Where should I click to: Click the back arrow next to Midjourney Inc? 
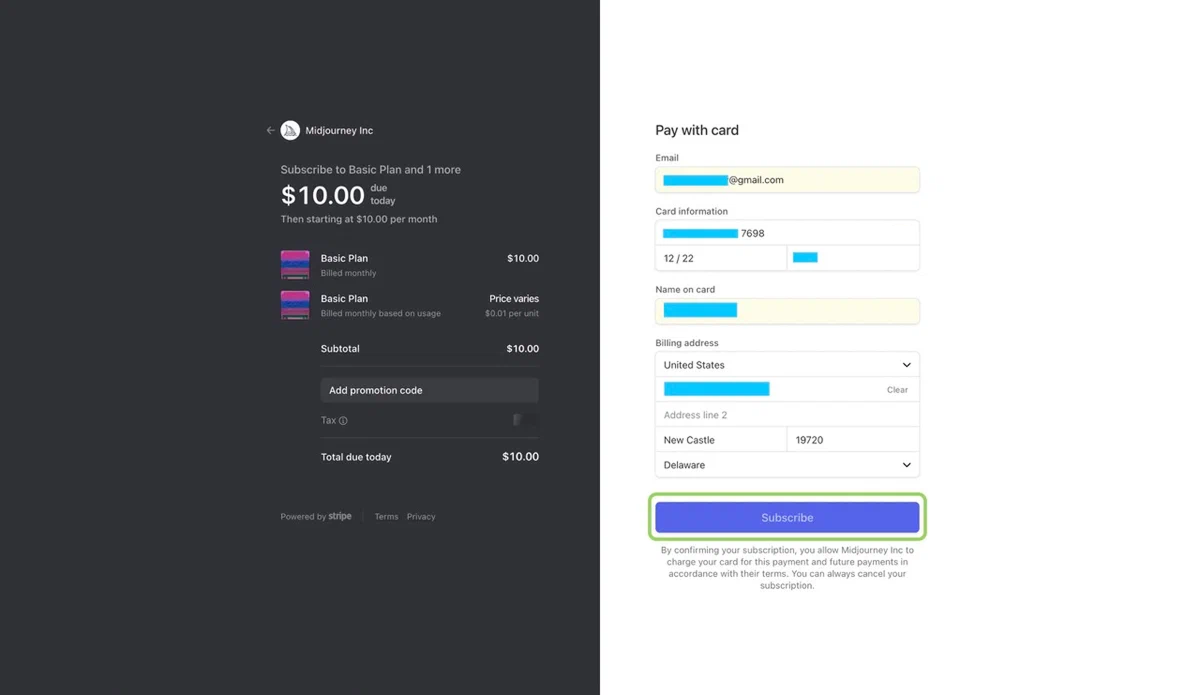(x=270, y=130)
